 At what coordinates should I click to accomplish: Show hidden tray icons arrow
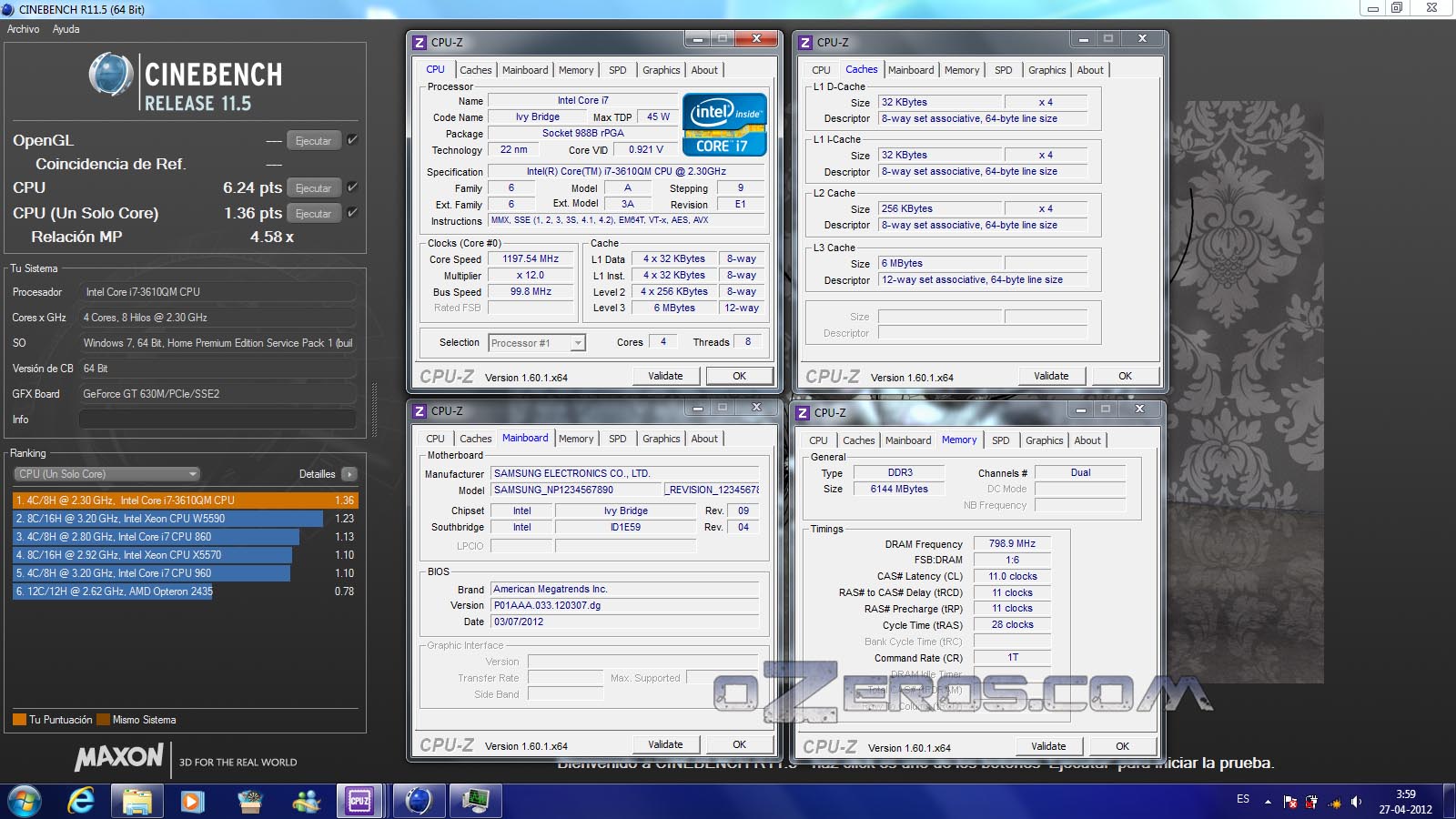coord(1268,802)
